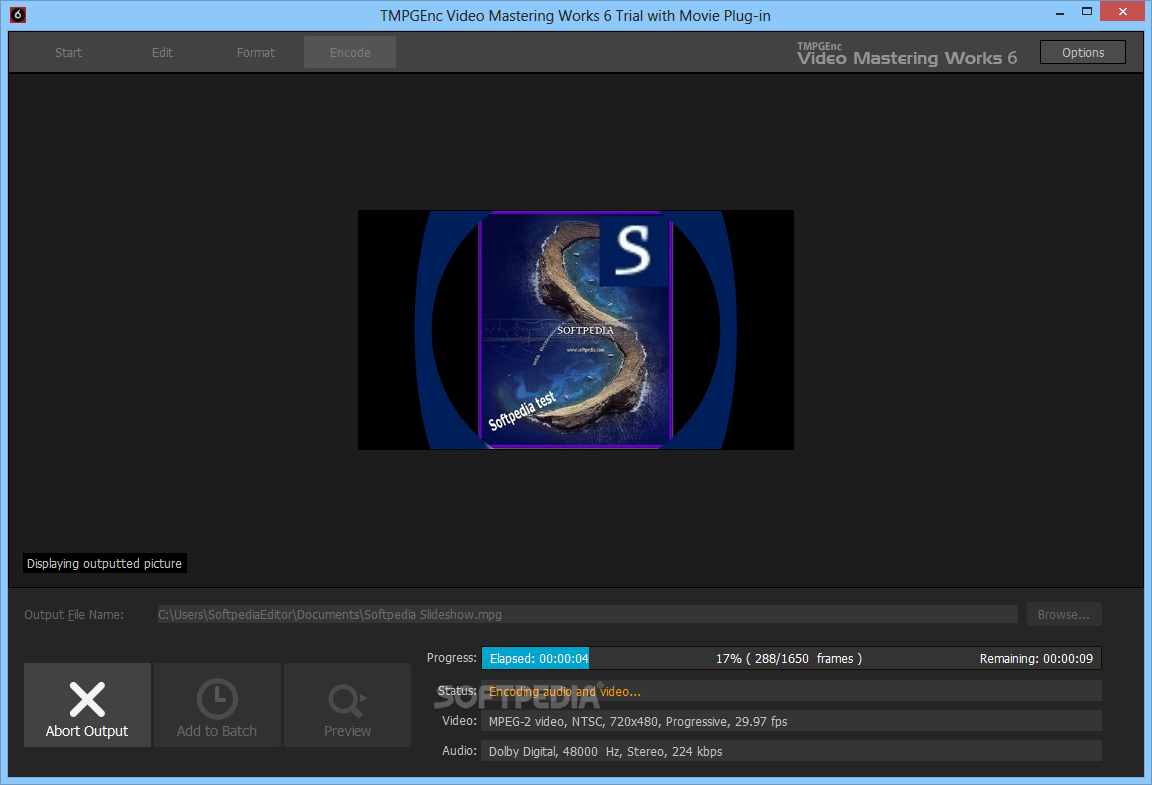Minimize the TMPGEnc window
The height and width of the screenshot is (785, 1152).
pyautogui.click(x=1059, y=12)
